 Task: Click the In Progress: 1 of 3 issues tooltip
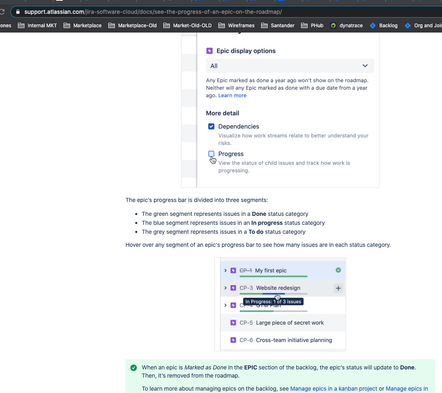[273, 302]
